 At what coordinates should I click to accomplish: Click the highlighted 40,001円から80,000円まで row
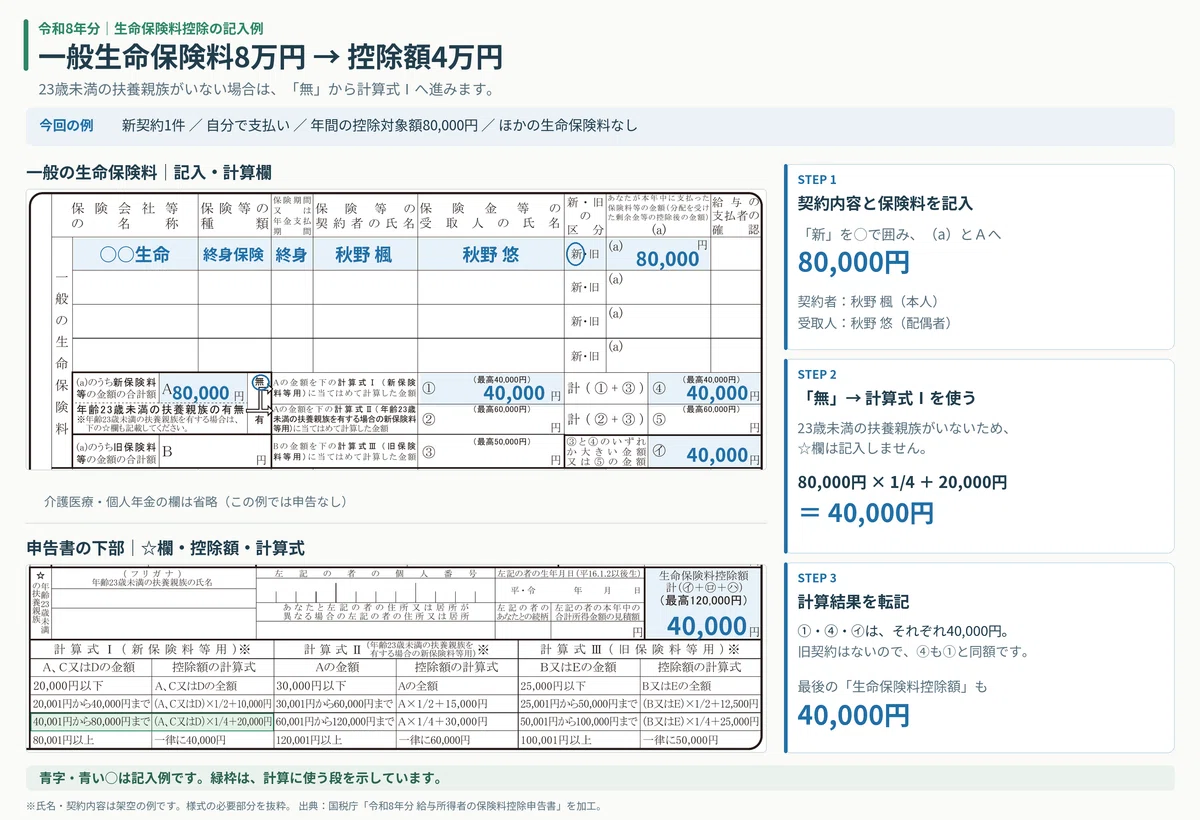pyautogui.click(x=152, y=722)
